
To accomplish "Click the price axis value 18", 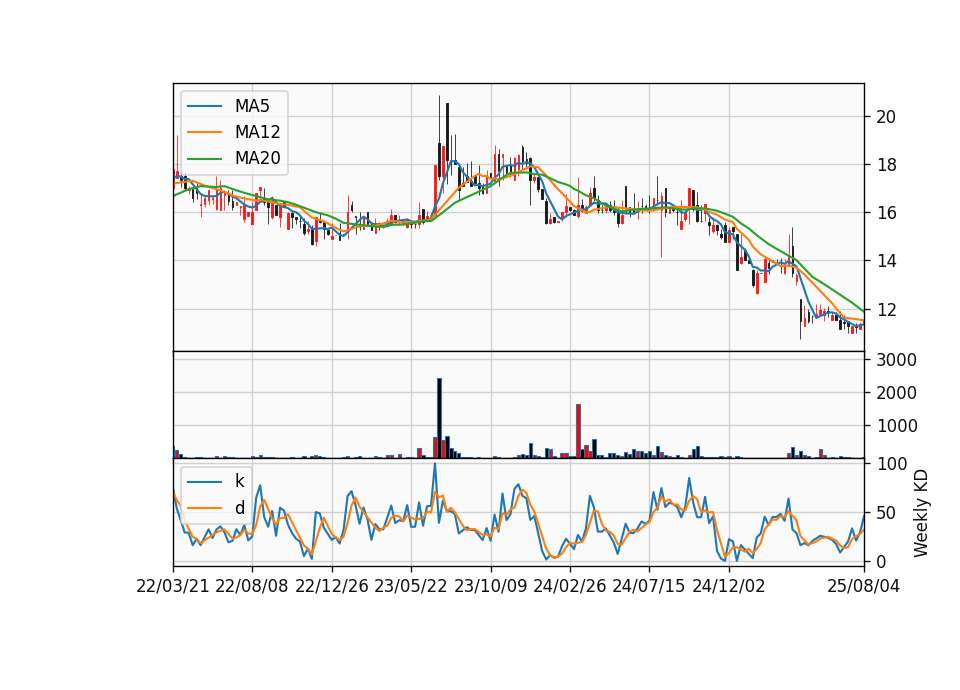I will [885, 165].
